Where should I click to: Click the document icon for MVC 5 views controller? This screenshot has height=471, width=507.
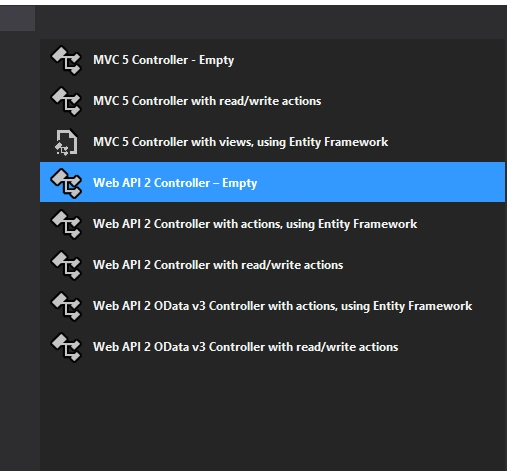tap(66, 142)
